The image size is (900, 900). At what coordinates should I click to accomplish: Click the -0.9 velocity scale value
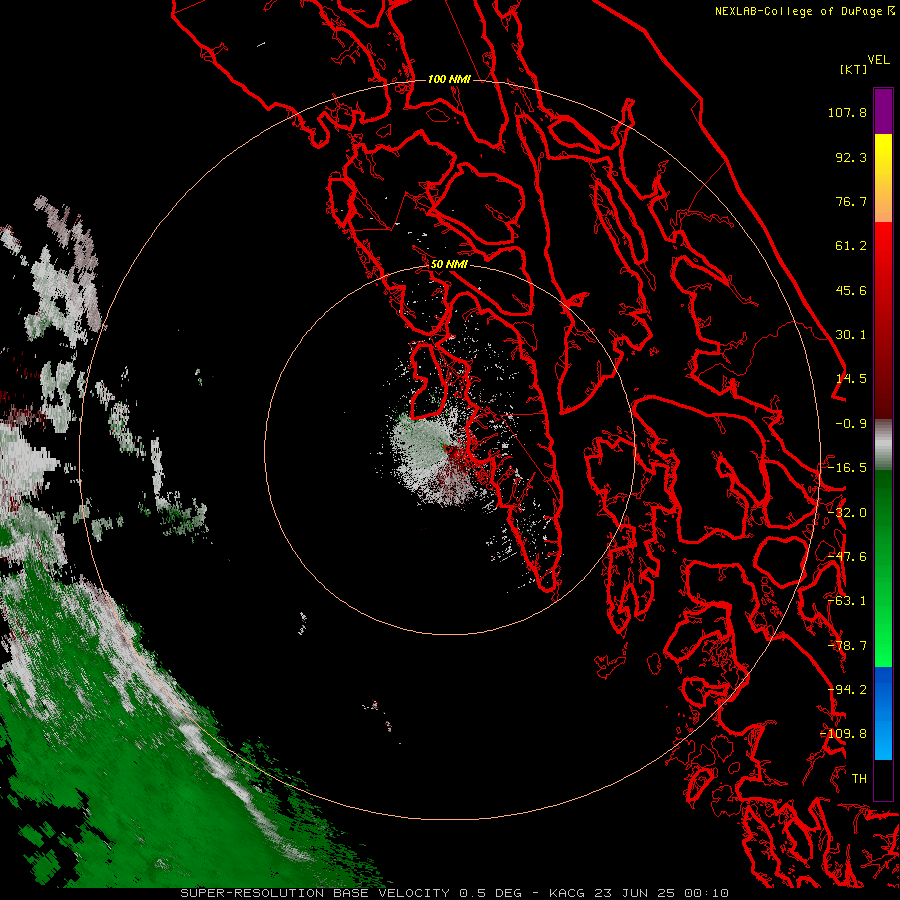[851, 424]
